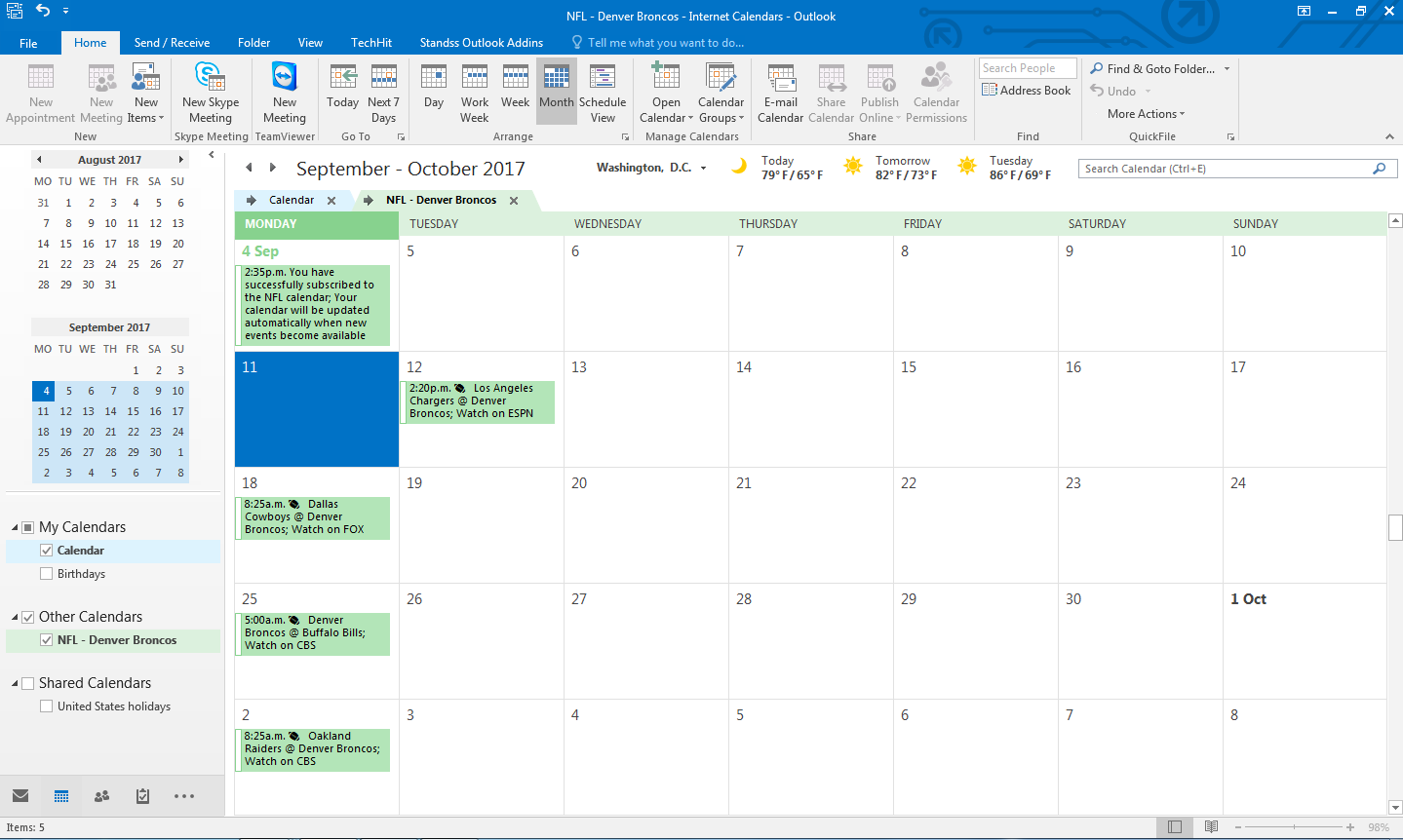Start a new TeamViewer Meeting

tap(285, 94)
